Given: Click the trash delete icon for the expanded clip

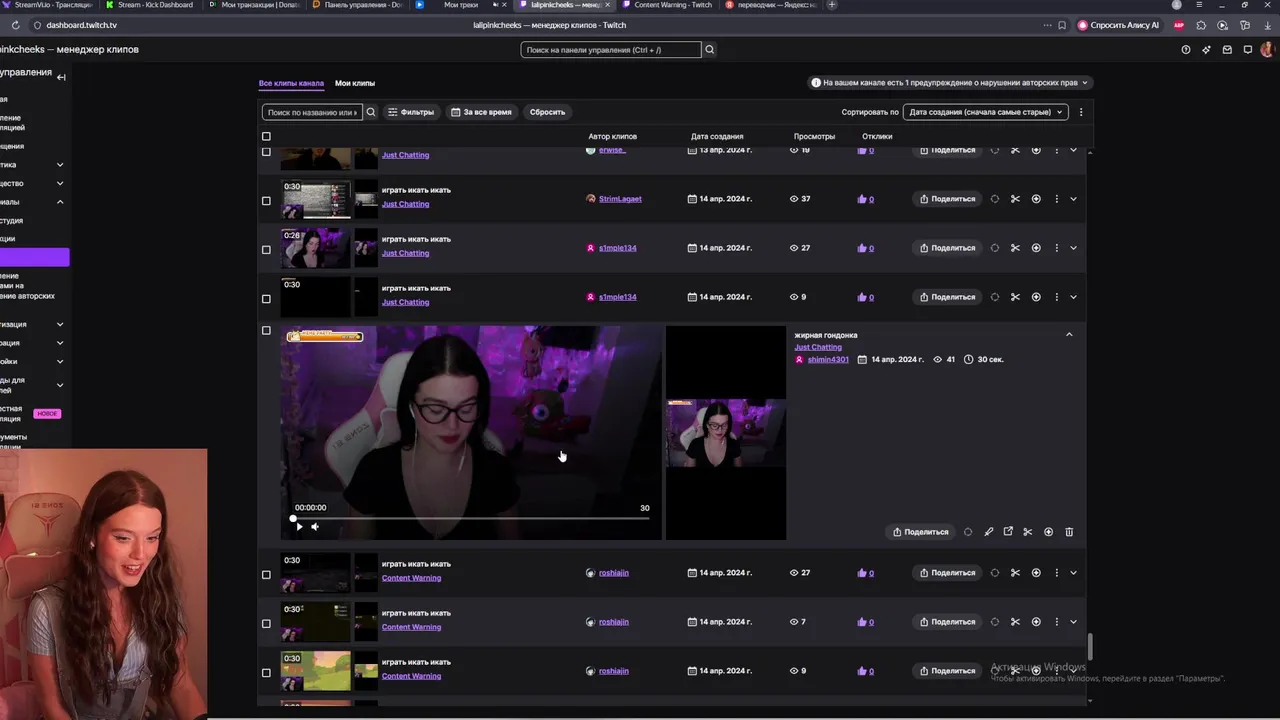Looking at the screenshot, I should (1069, 532).
